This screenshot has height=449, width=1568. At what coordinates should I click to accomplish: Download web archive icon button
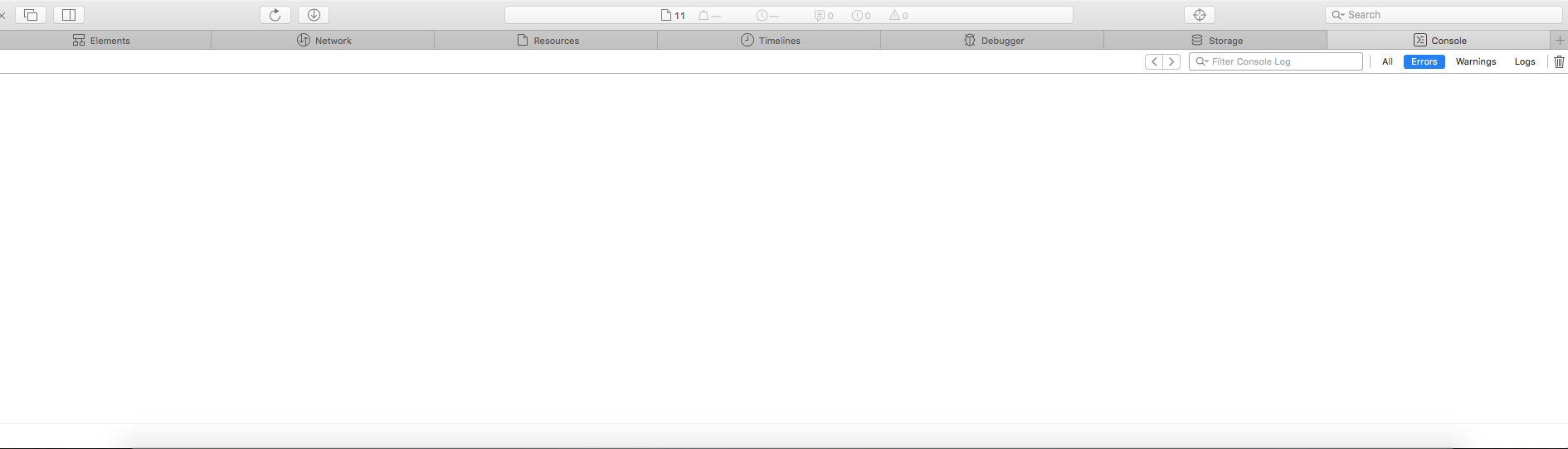coord(314,15)
